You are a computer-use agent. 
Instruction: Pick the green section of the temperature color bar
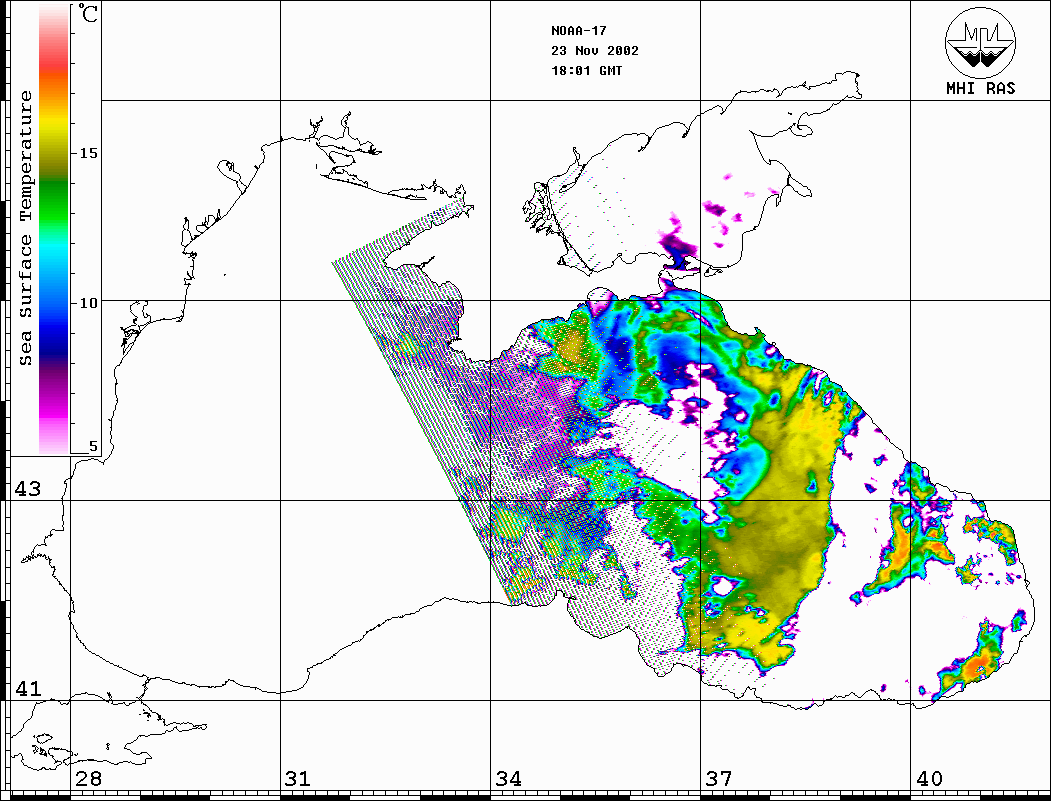[x=54, y=201]
